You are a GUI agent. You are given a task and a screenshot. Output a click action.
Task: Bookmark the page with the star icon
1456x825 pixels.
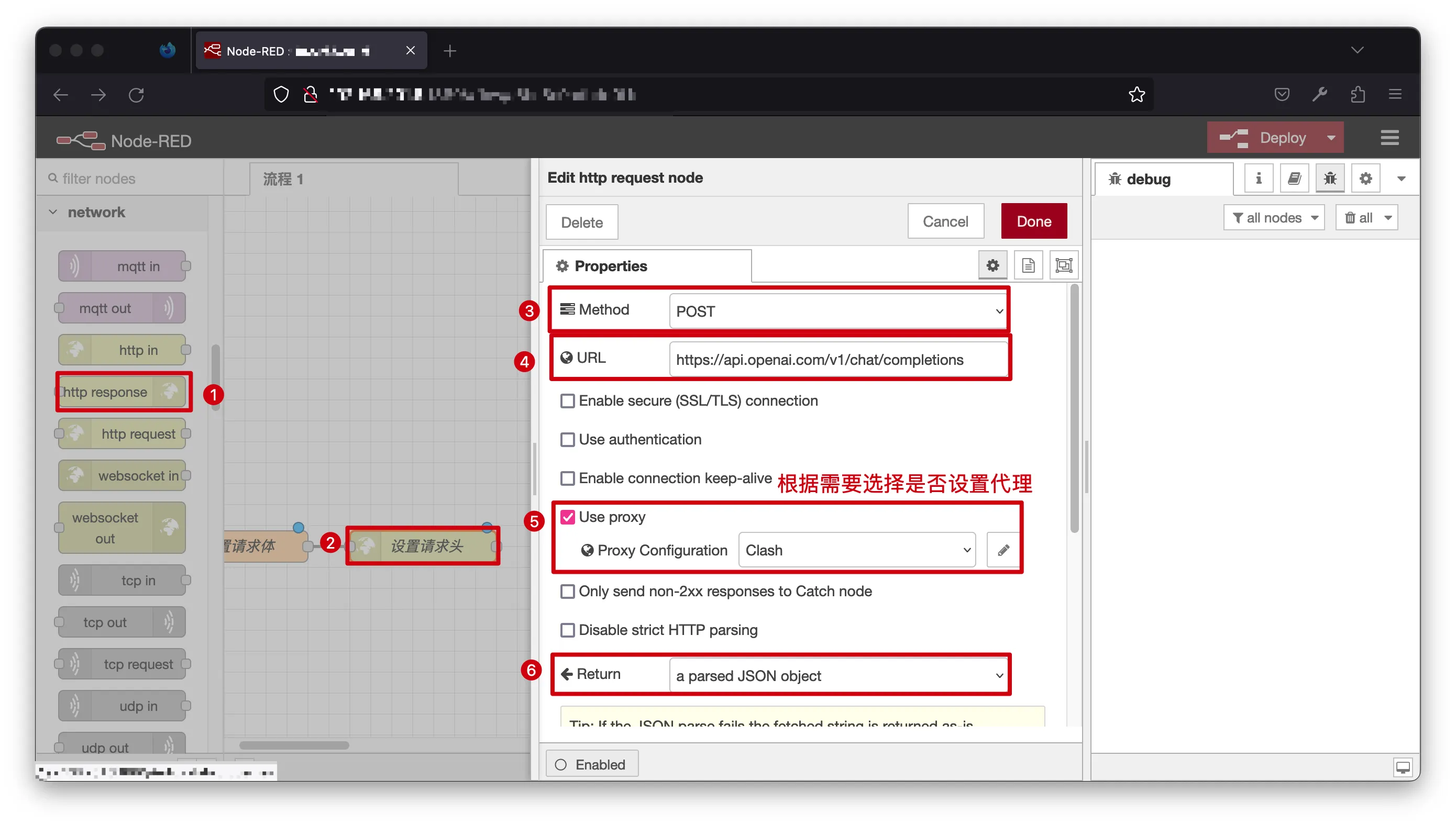[x=1137, y=95]
